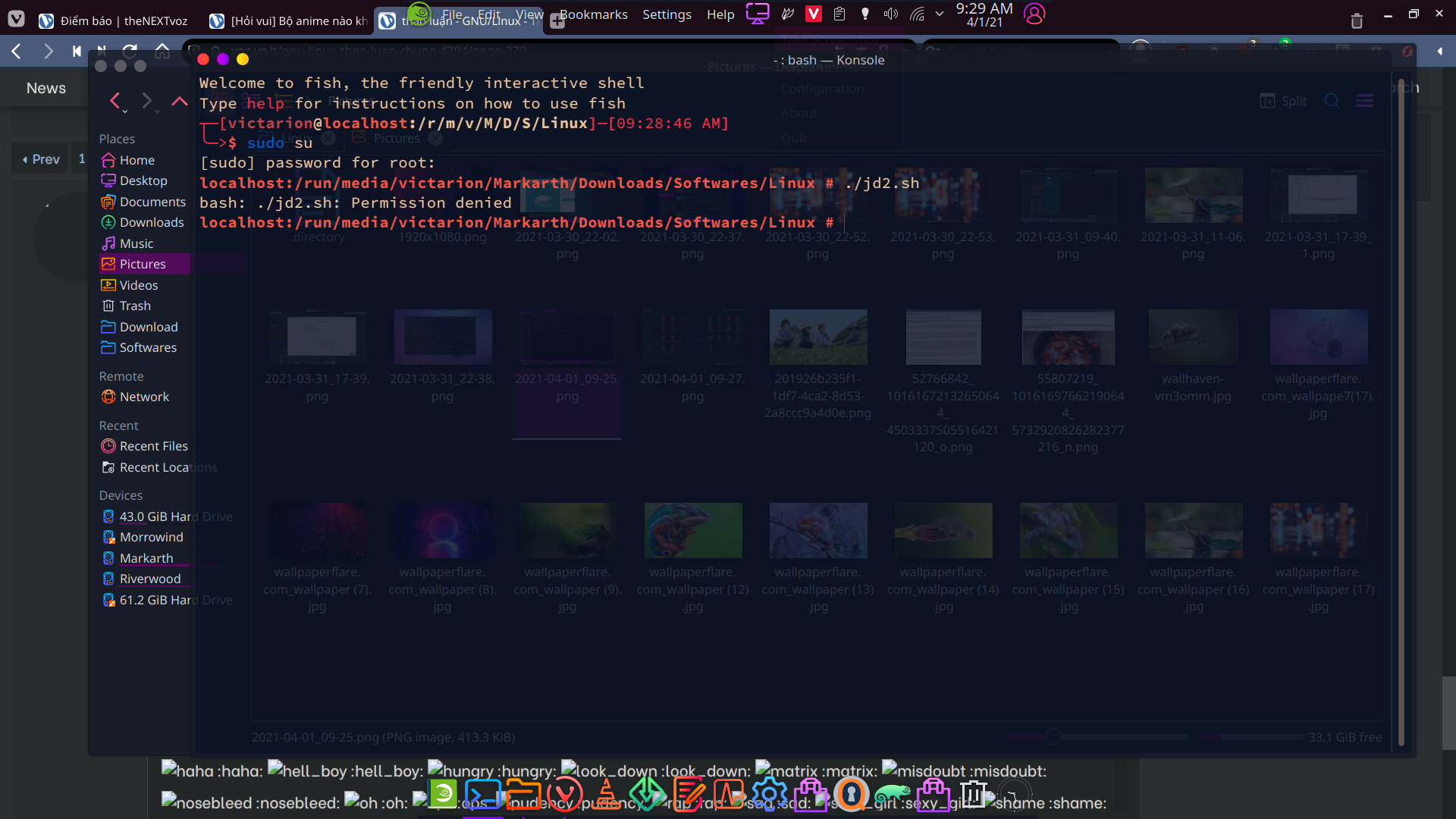Launch Vivaldi from the dock
This screenshot has width=1456, height=819.
tap(564, 795)
